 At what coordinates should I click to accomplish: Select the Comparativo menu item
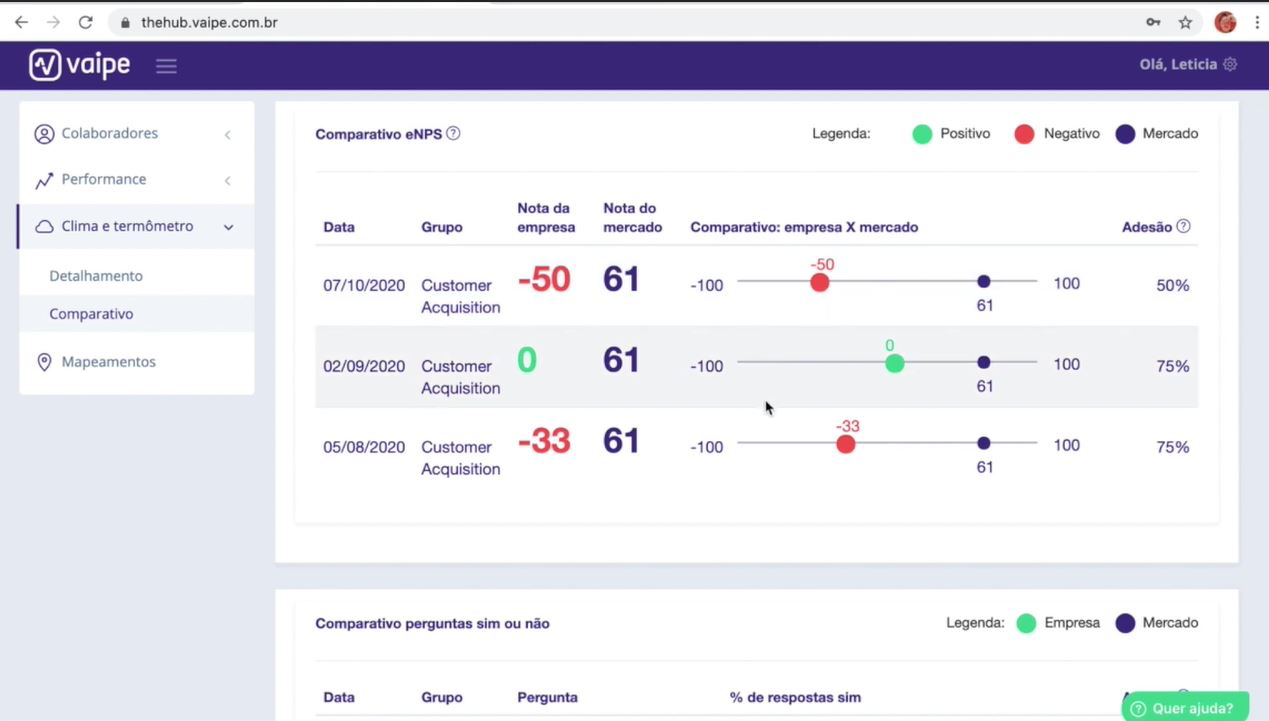[x=91, y=313]
